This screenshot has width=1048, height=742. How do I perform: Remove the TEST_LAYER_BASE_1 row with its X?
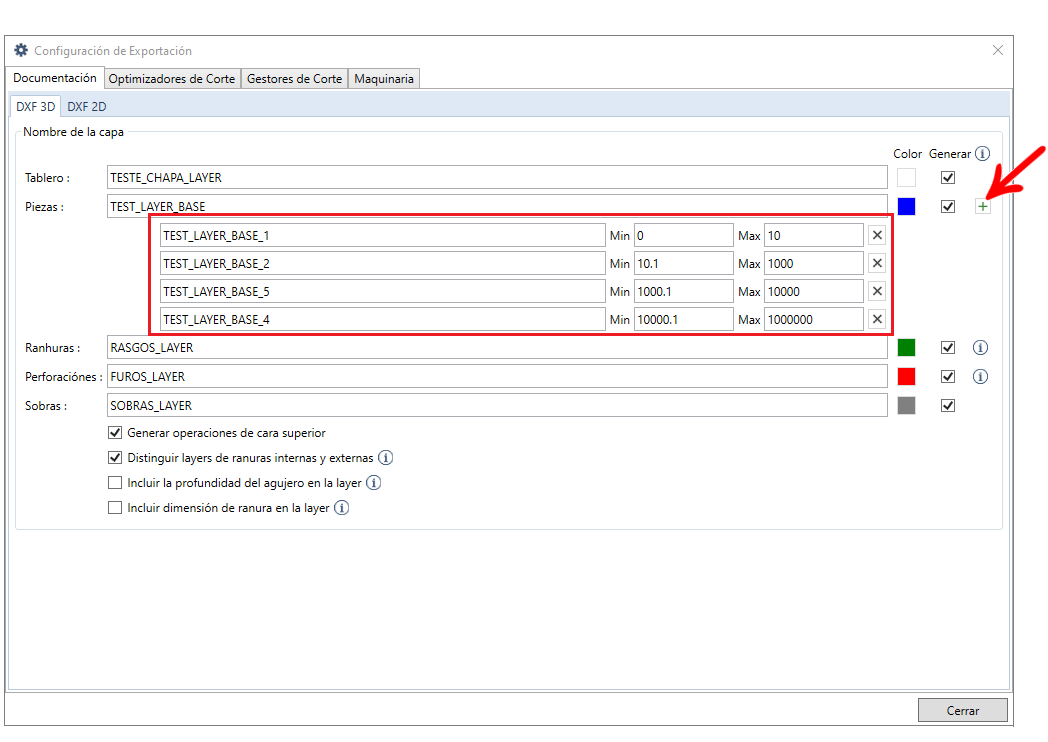(x=876, y=235)
